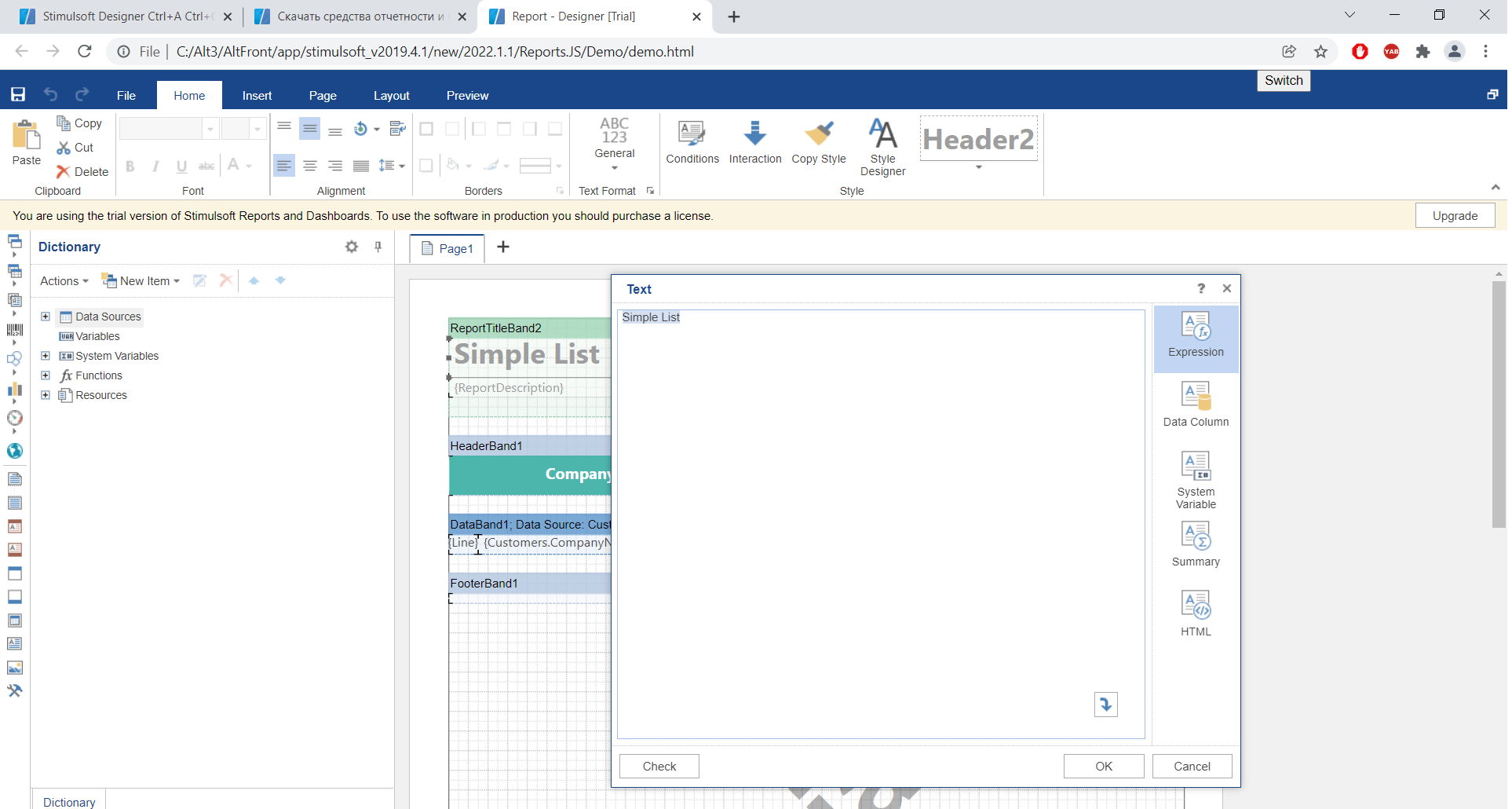Screen dimensions: 1512x809
Task: Open the Style Designer
Action: pos(883,147)
